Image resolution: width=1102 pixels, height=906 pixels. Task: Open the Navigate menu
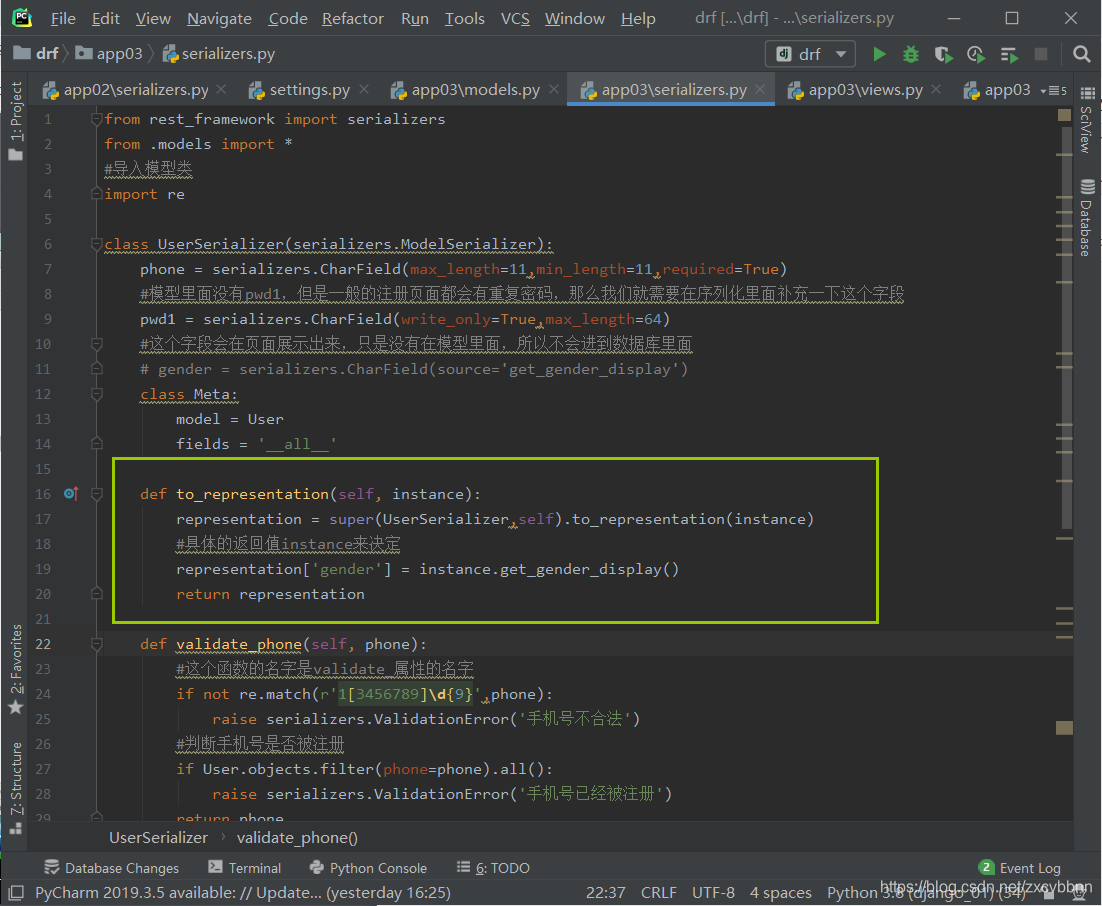pos(219,19)
